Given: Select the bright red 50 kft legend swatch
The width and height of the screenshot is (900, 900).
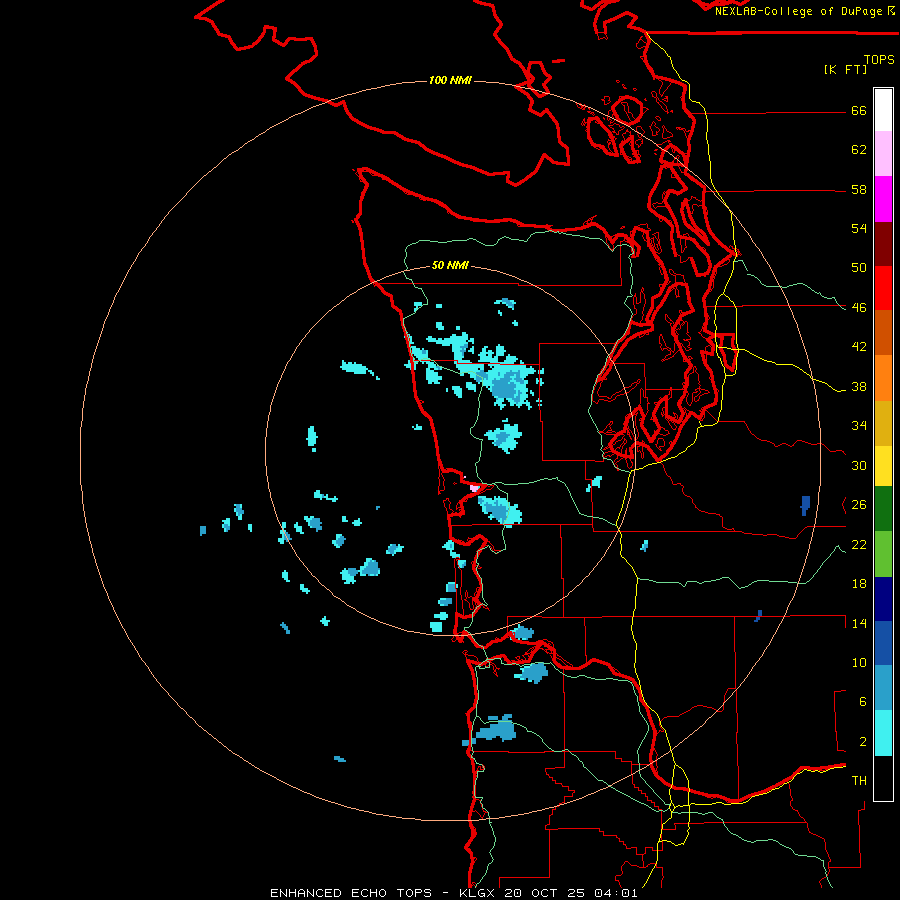Looking at the screenshot, I should pyautogui.click(x=883, y=288).
